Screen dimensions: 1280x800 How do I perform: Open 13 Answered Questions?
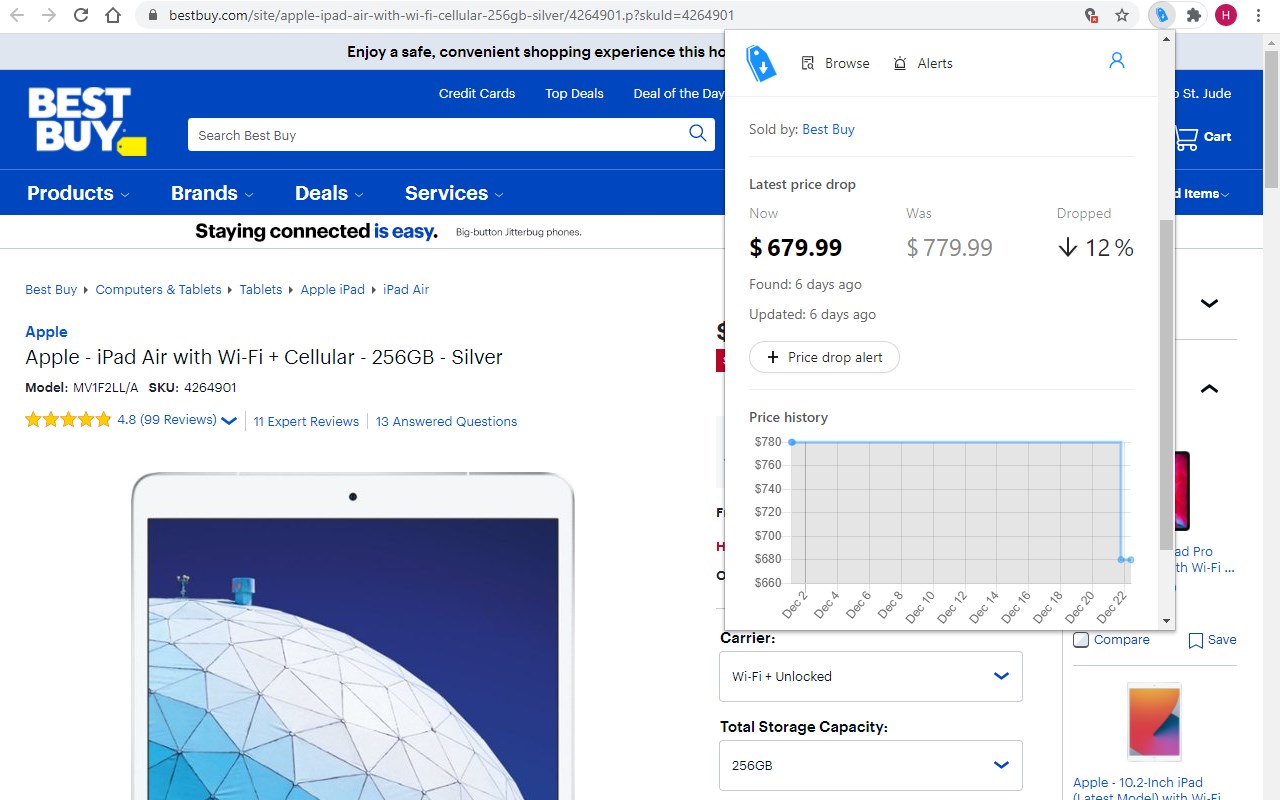point(446,421)
